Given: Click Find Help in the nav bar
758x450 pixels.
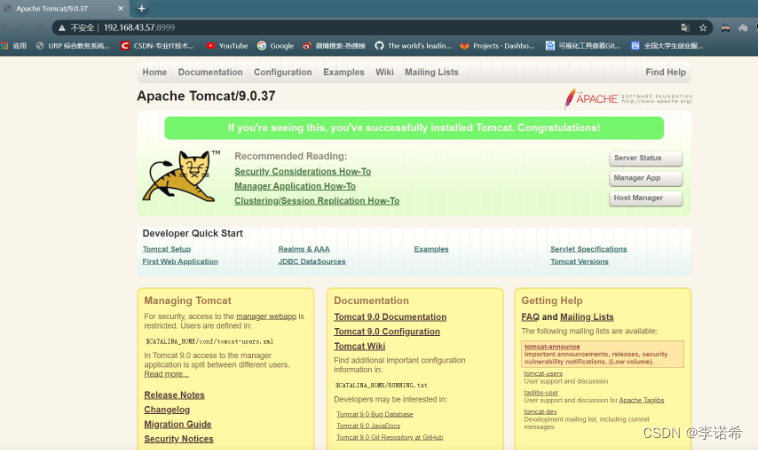Looking at the screenshot, I should tap(666, 72).
